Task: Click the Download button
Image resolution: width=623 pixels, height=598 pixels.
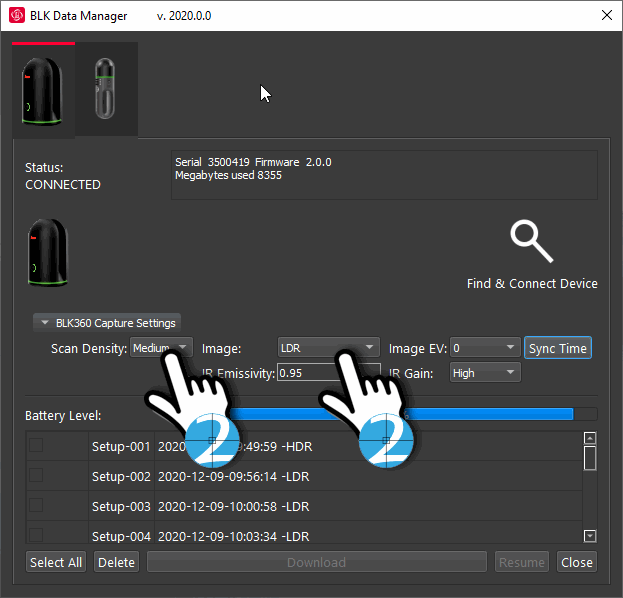Action: [x=317, y=562]
